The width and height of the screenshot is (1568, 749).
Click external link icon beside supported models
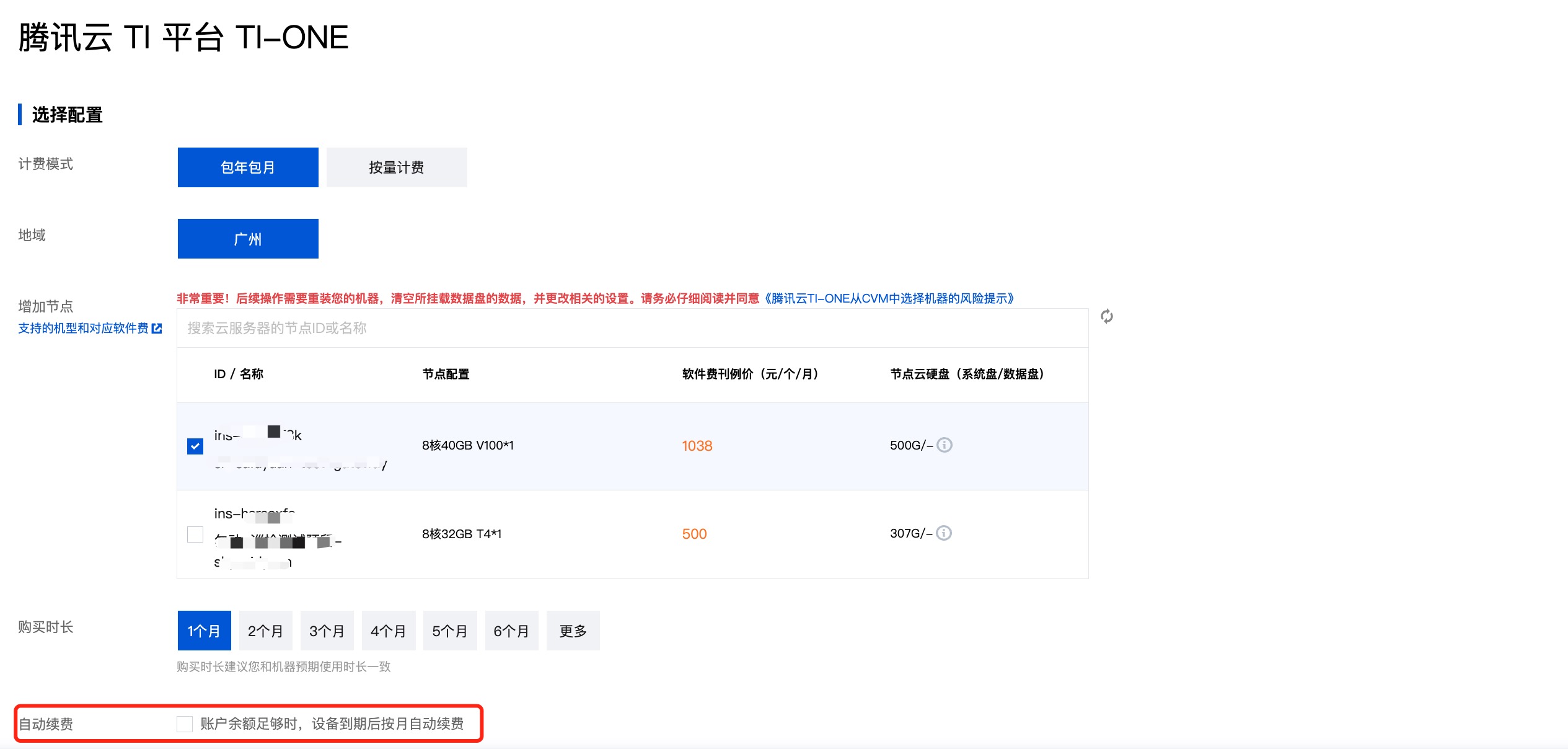[157, 328]
